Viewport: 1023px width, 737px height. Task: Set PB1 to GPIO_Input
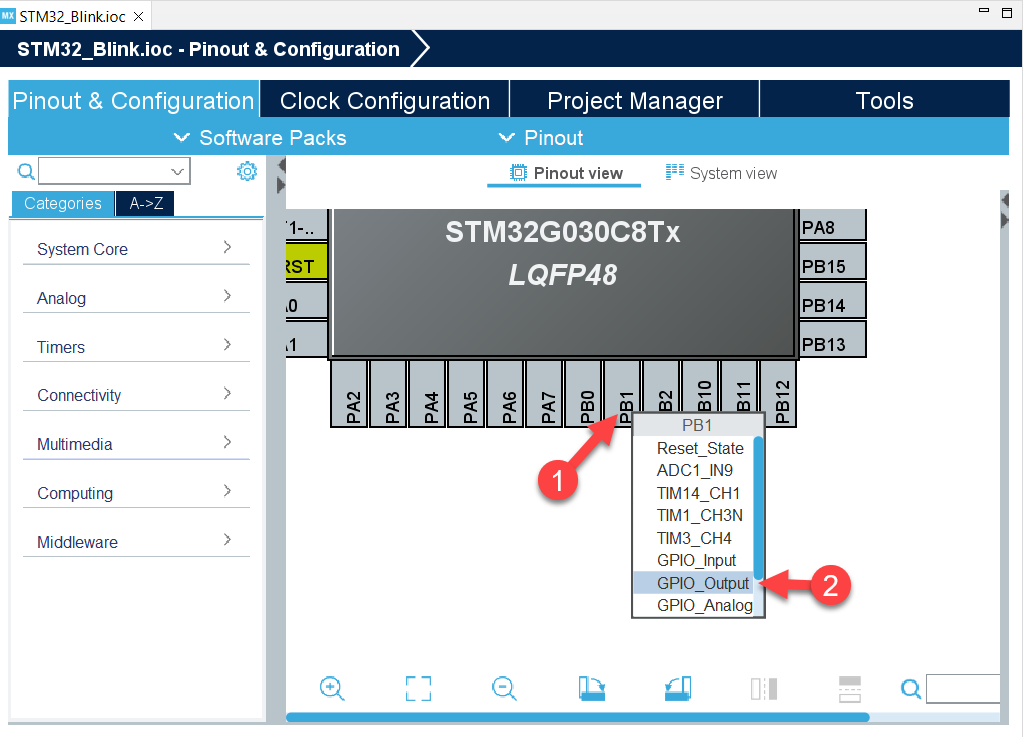(694, 560)
